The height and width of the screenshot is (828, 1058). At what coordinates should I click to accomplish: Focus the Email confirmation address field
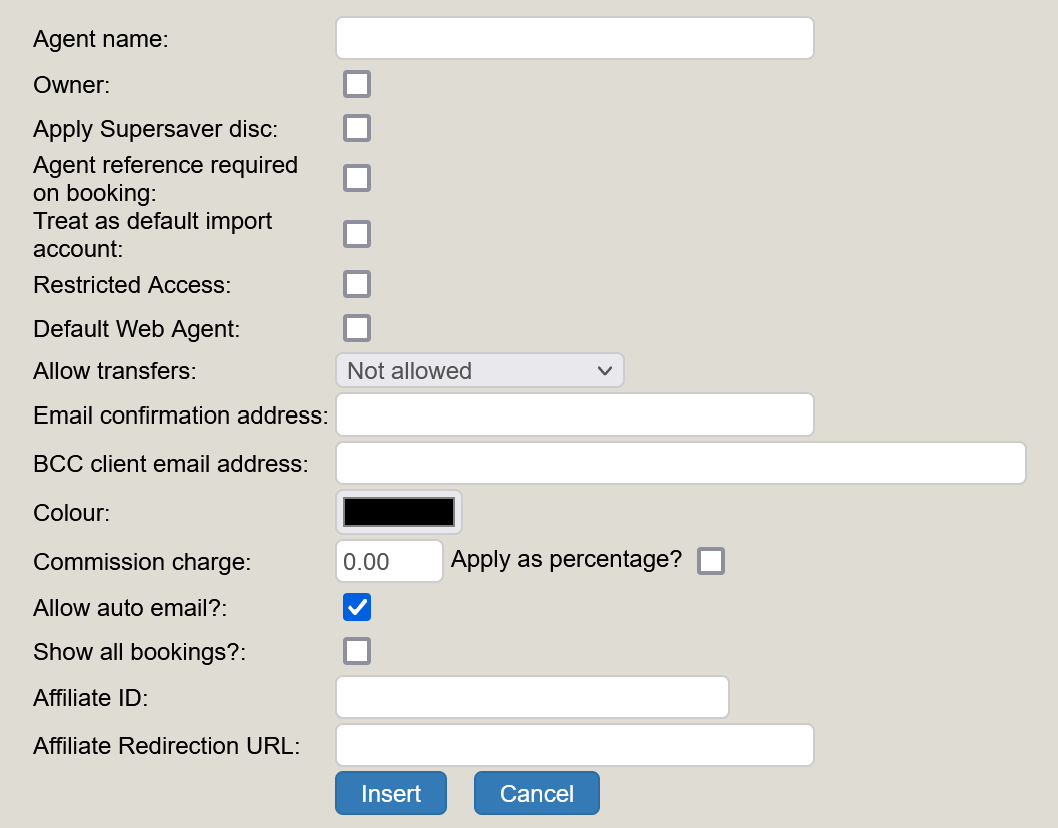(x=574, y=415)
